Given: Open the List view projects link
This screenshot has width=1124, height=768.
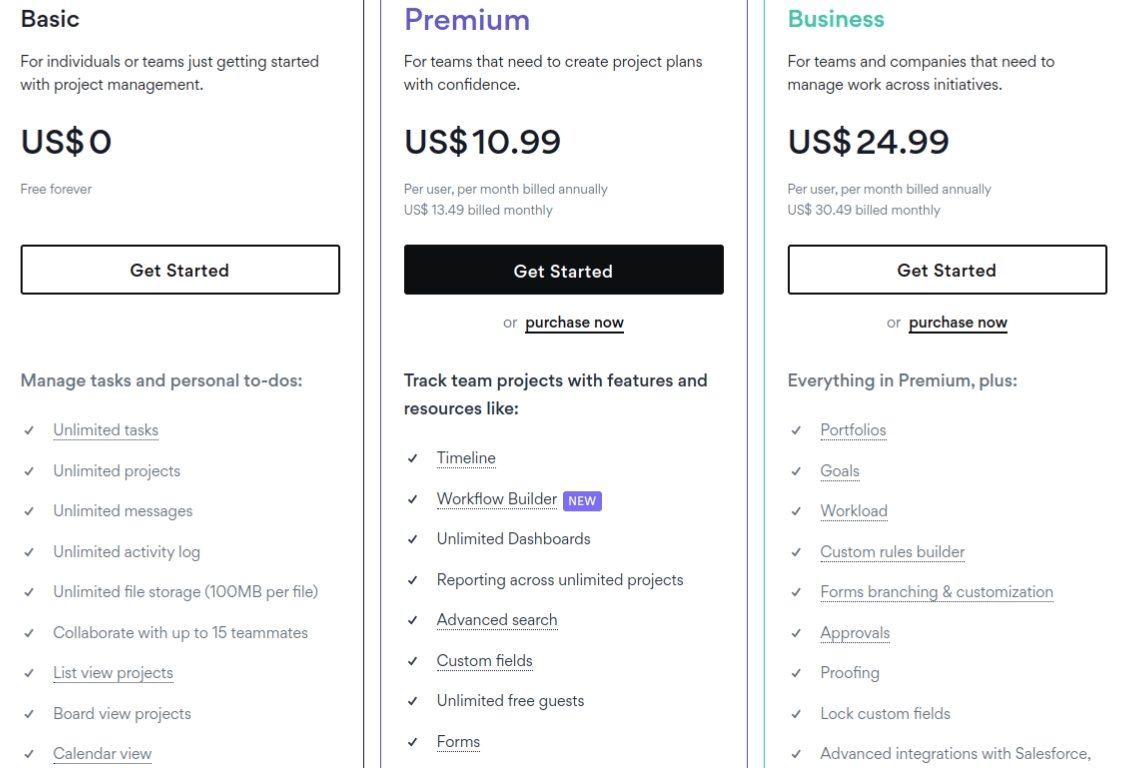Looking at the screenshot, I should [x=113, y=673].
